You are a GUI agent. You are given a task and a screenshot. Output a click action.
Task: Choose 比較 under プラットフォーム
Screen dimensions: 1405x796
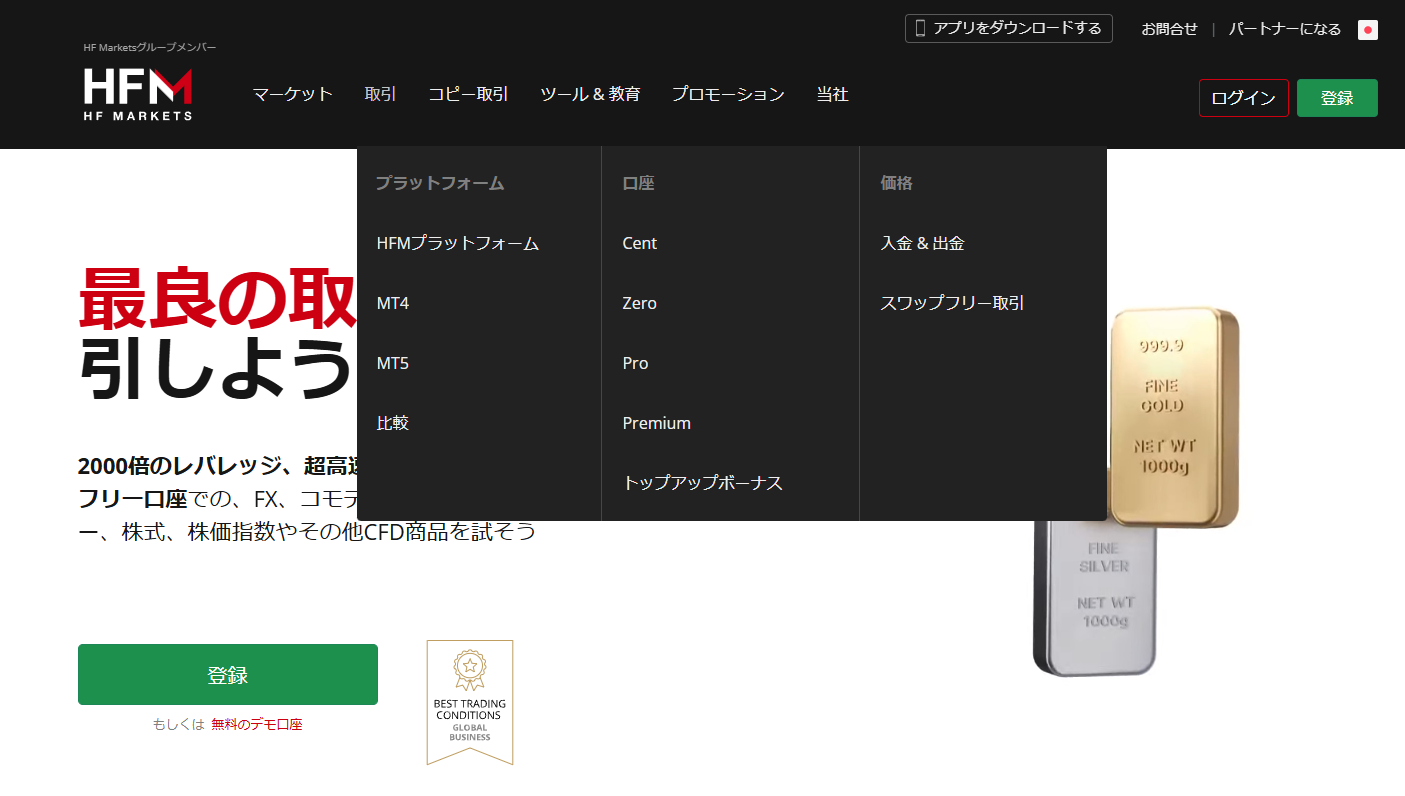393,423
